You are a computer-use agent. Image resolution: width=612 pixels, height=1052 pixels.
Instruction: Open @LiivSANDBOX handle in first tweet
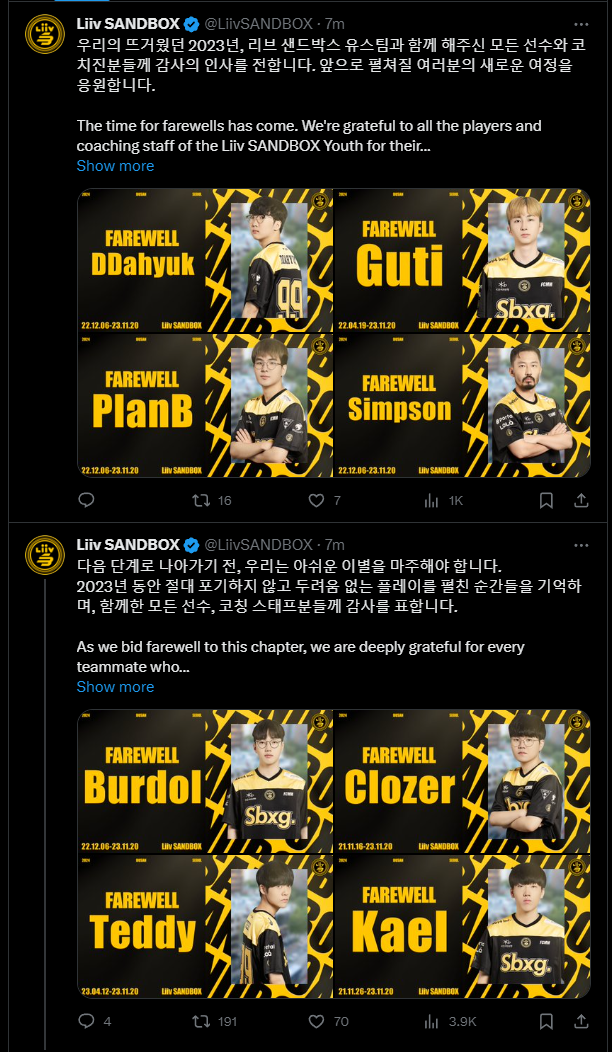pyautogui.click(x=258, y=23)
